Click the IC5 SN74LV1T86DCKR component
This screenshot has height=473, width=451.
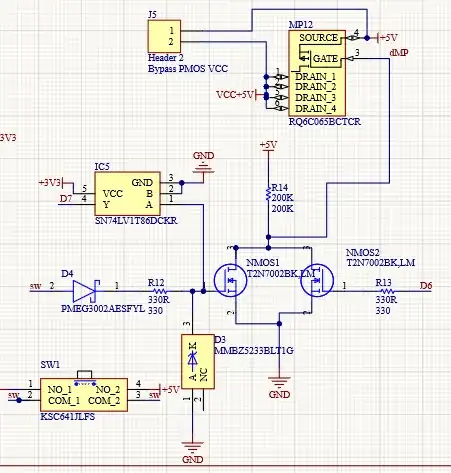point(127,194)
